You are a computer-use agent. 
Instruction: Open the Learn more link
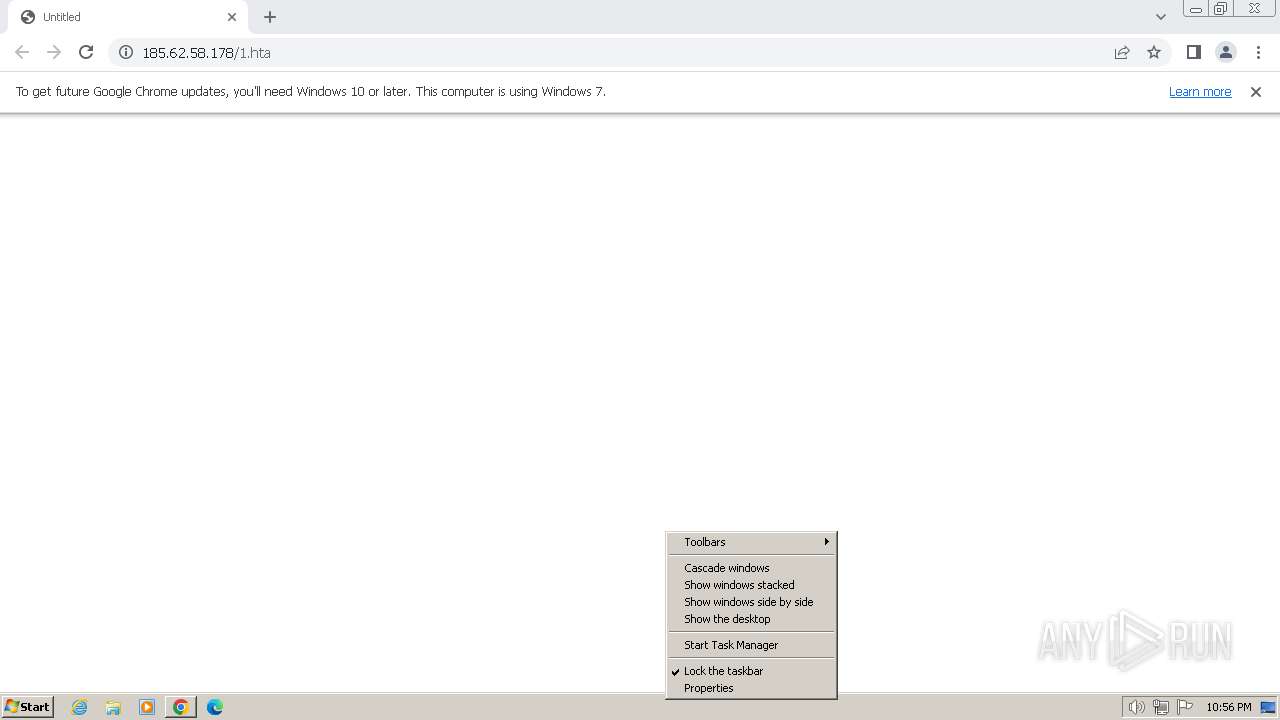pos(1200,91)
